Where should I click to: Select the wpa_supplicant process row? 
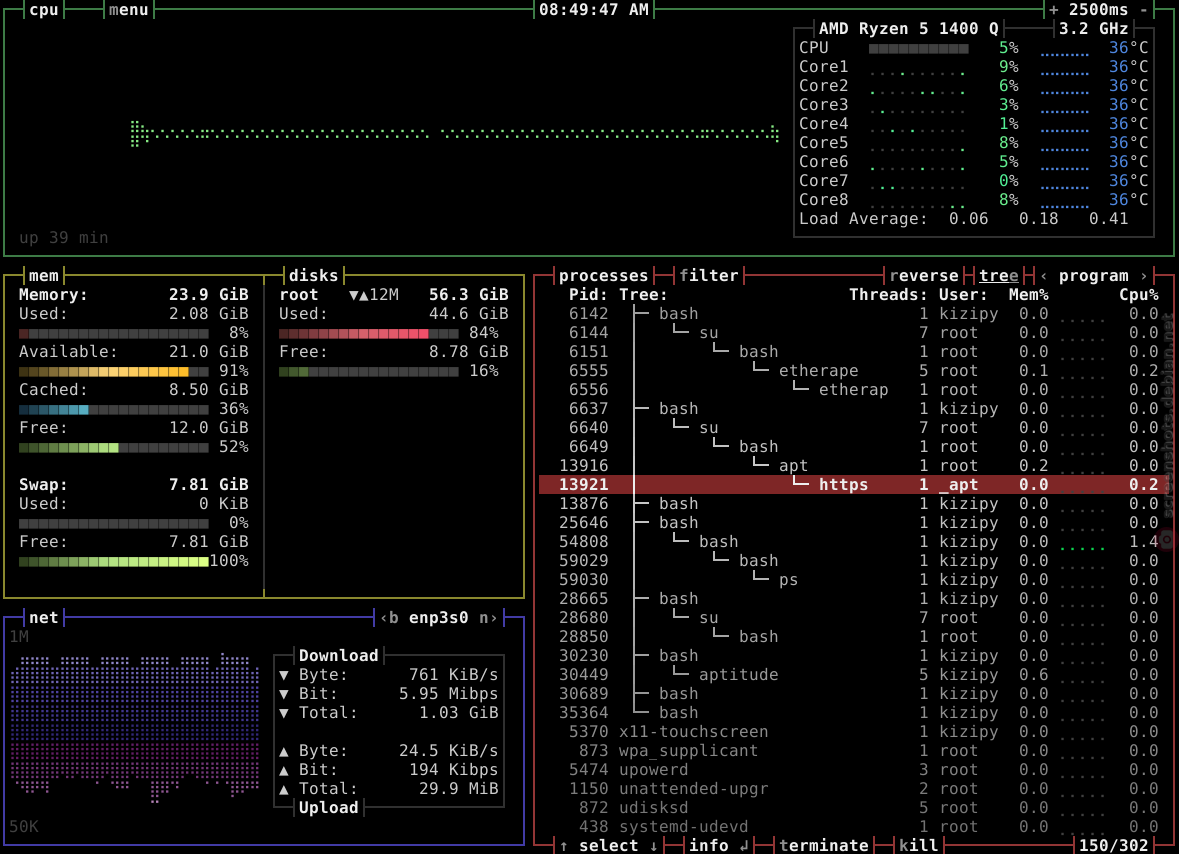(849, 751)
